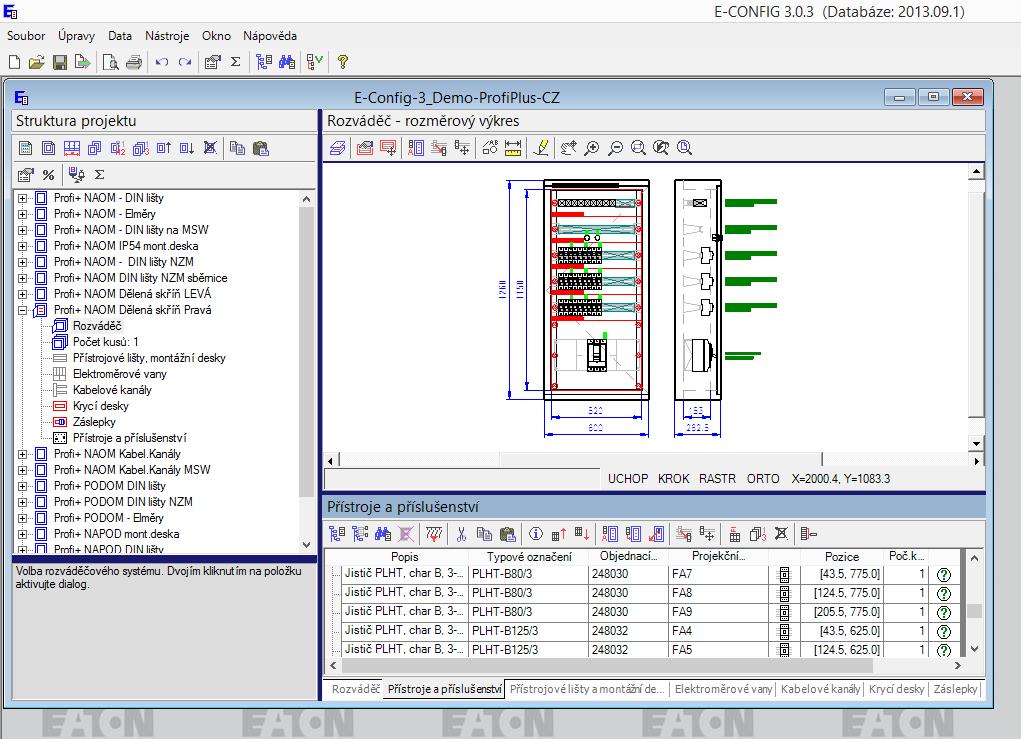Select Přístroje a příslušenství tree item
Screen dimensions: 1021x739
click(x=130, y=438)
